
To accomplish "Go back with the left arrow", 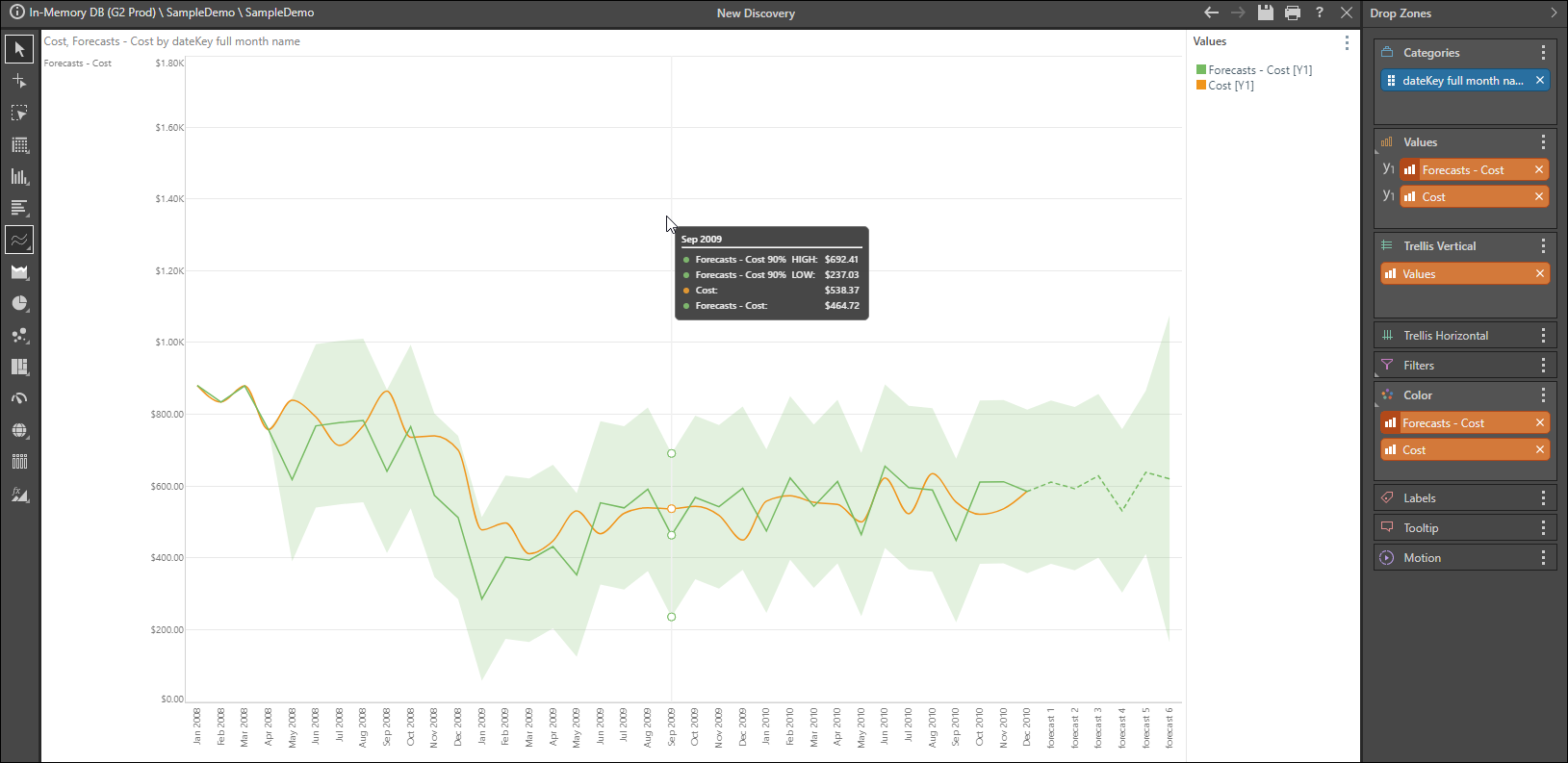I will [x=1211, y=13].
